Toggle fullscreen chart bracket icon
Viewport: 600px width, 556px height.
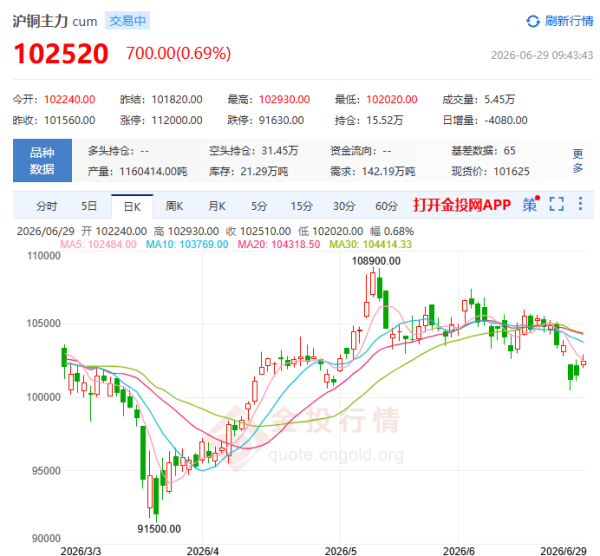tap(556, 204)
